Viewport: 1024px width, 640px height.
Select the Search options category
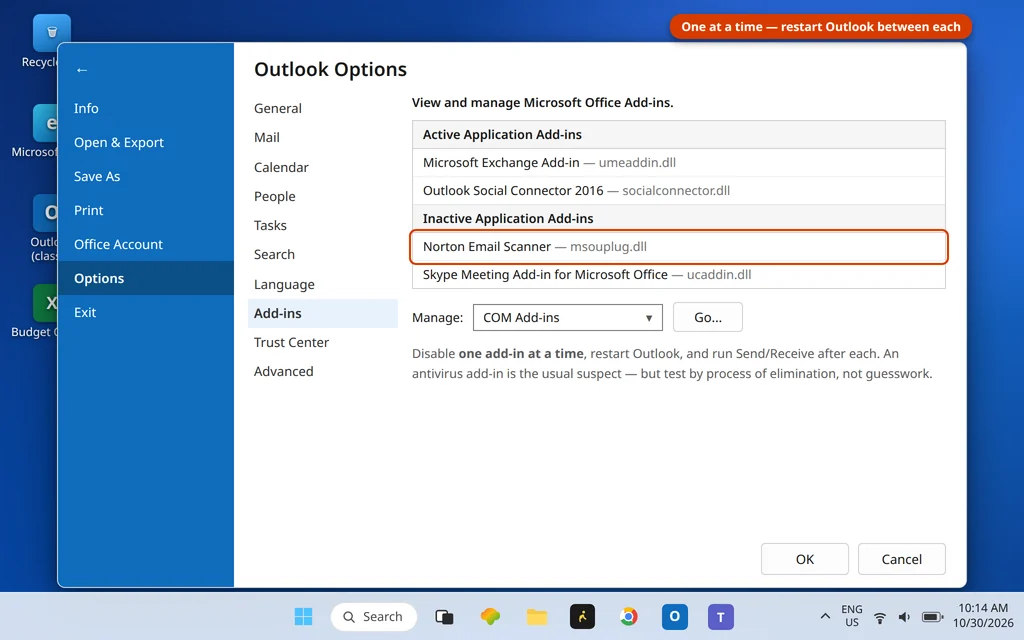(x=323, y=255)
